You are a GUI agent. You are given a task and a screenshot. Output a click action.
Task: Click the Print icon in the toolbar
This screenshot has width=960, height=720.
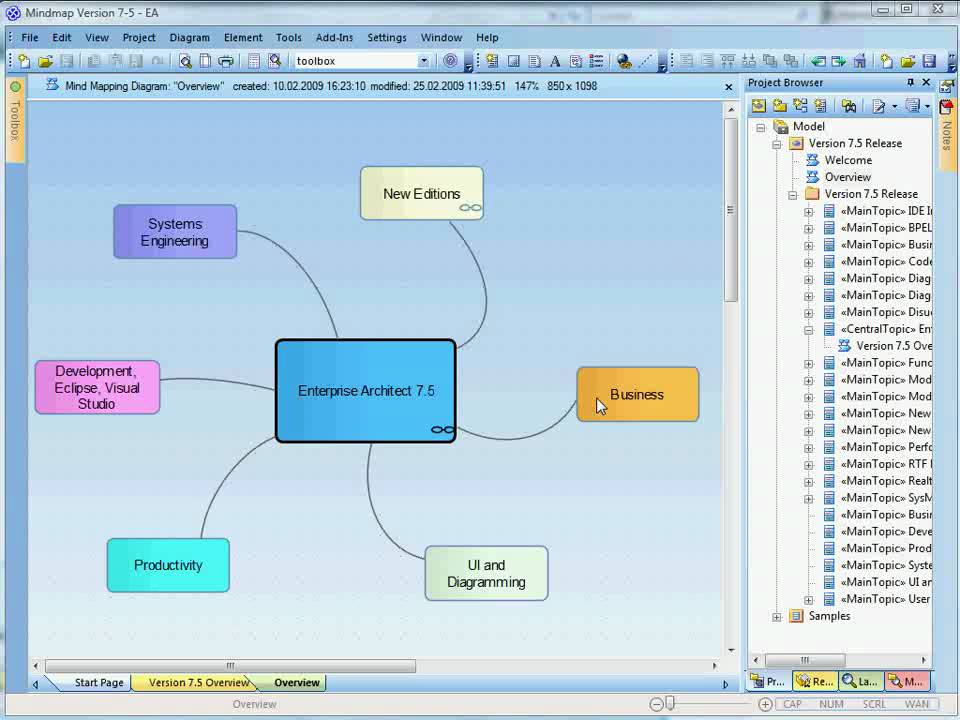click(226, 61)
